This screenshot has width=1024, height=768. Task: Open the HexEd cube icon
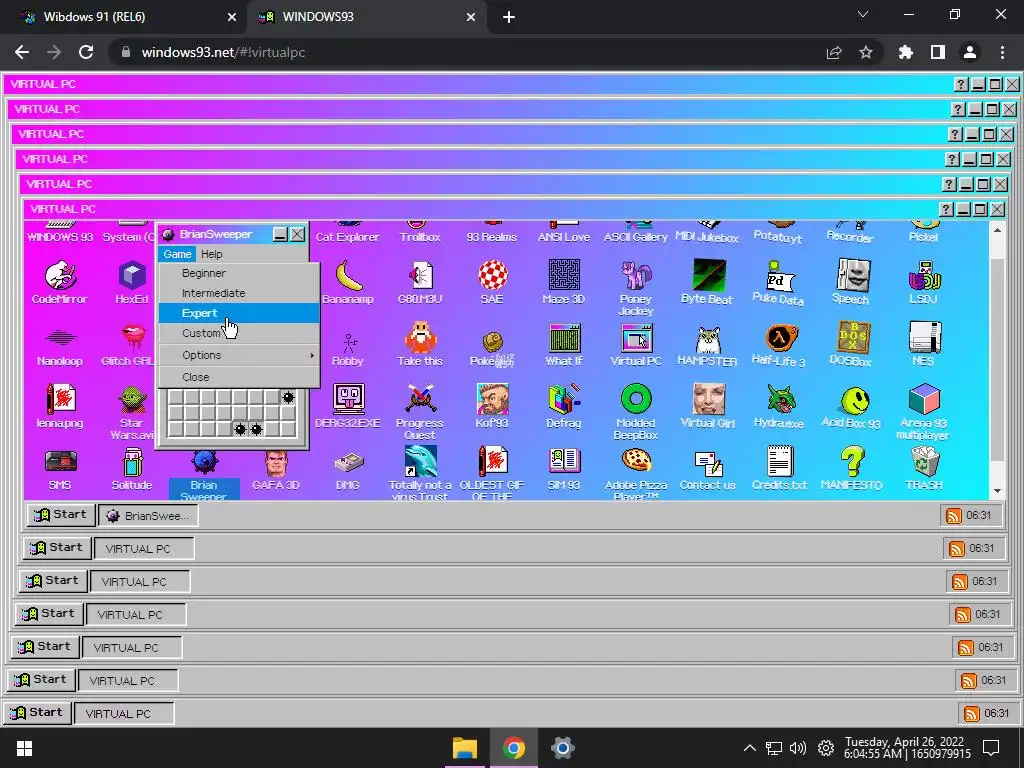click(x=132, y=281)
